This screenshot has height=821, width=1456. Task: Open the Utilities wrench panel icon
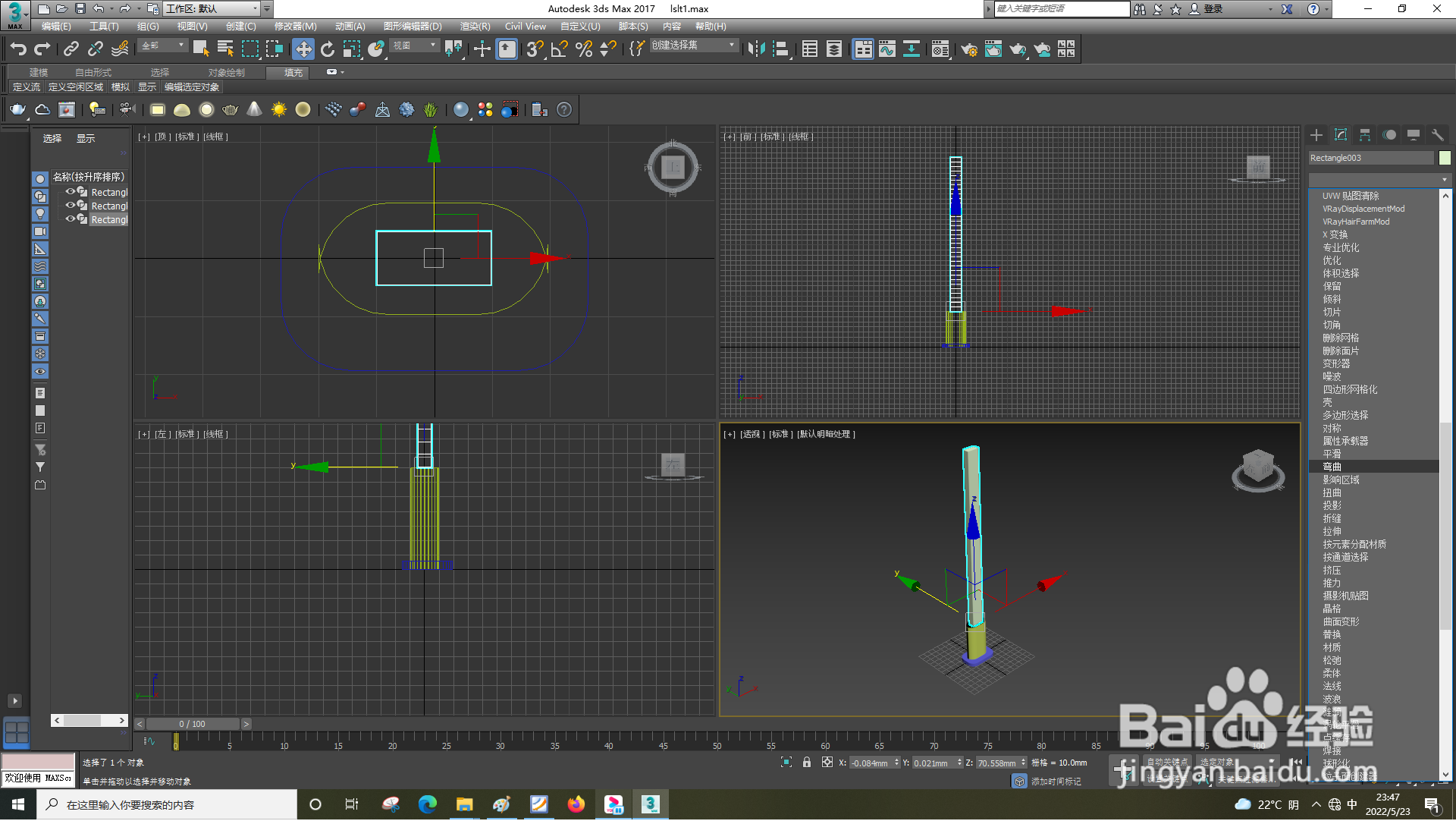pos(1437,135)
